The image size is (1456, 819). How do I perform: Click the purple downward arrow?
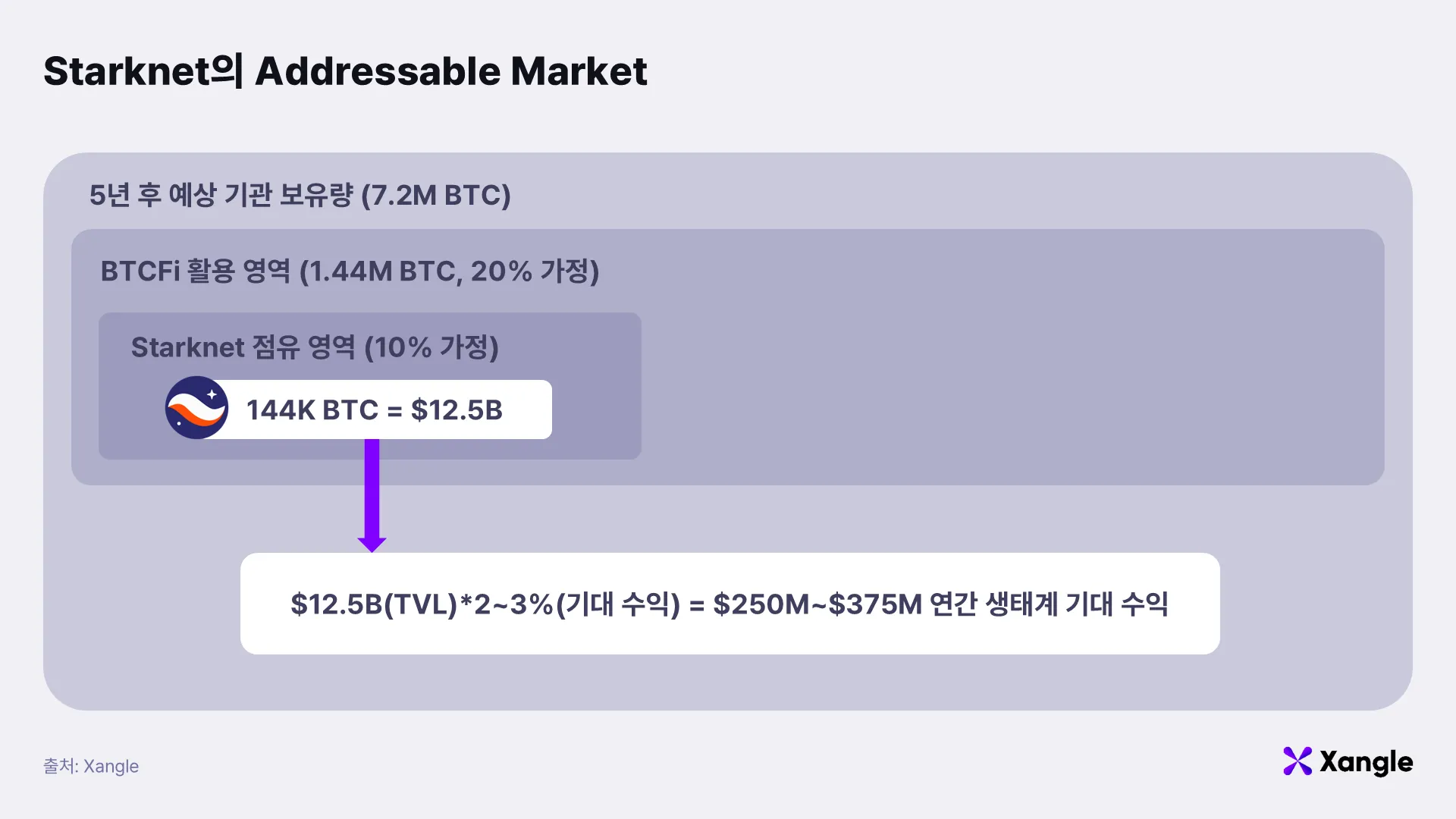372,495
